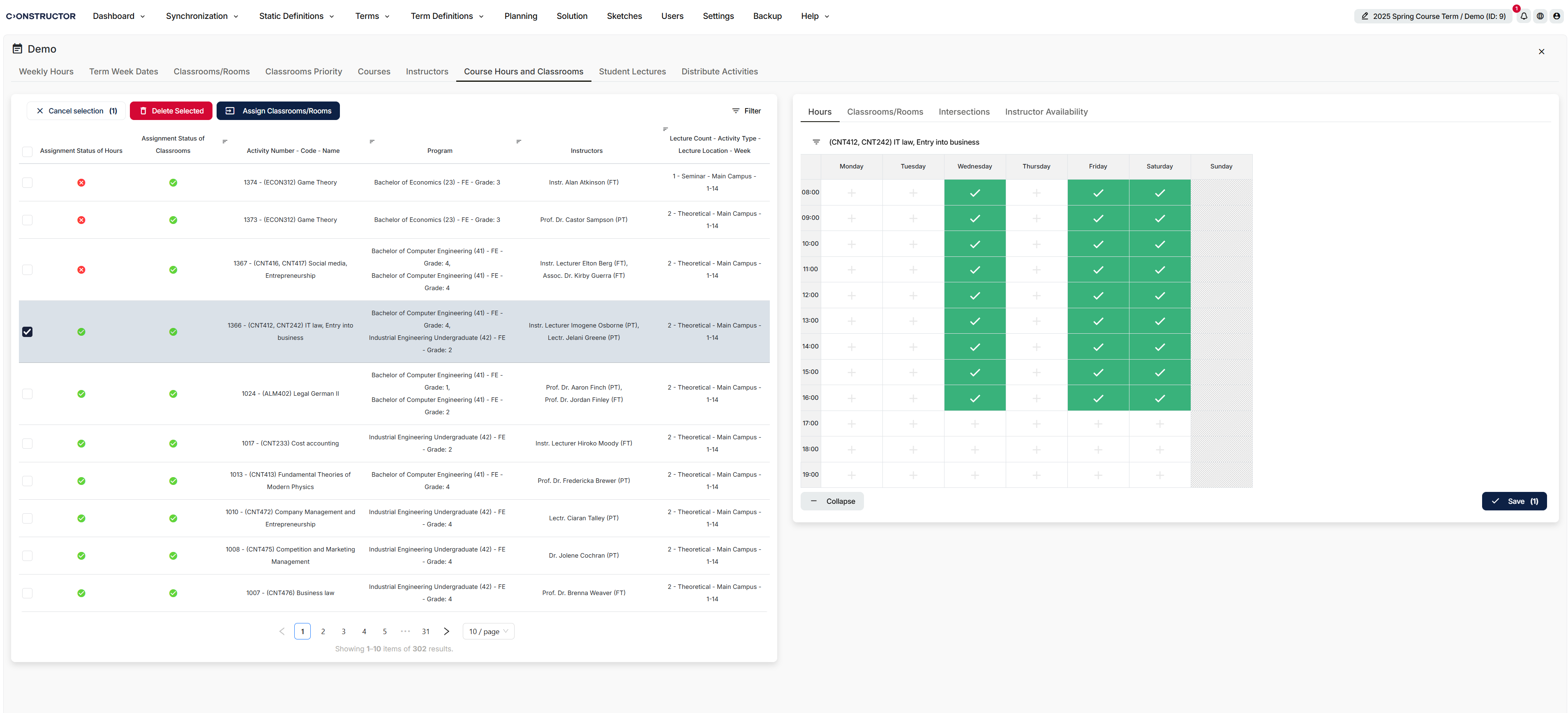Viewport: 1568px width, 713px height.
Task: Check the box for activity 1374 Game Theory
Action: 28,182
